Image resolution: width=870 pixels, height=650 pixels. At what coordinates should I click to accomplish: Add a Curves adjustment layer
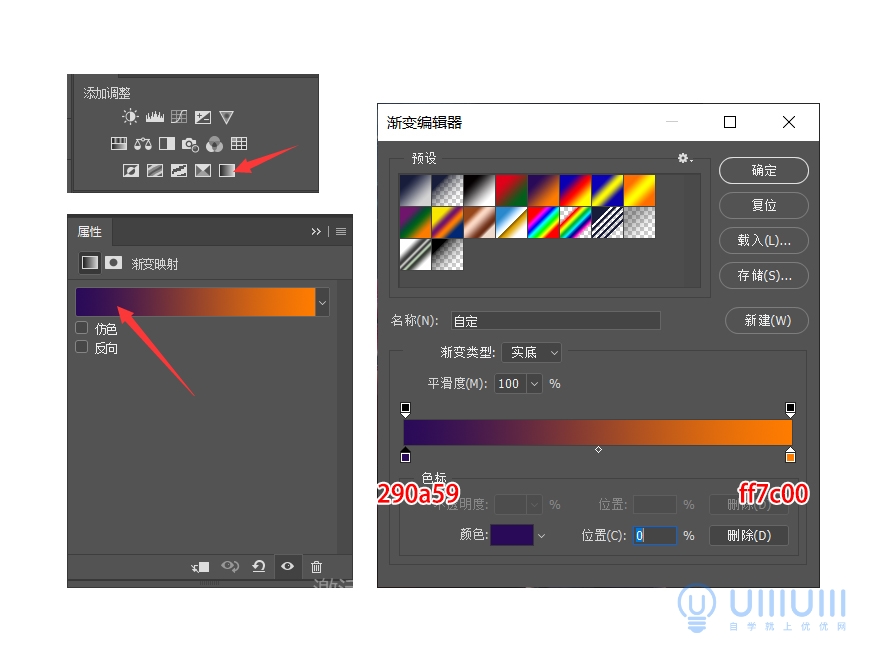[x=179, y=114]
